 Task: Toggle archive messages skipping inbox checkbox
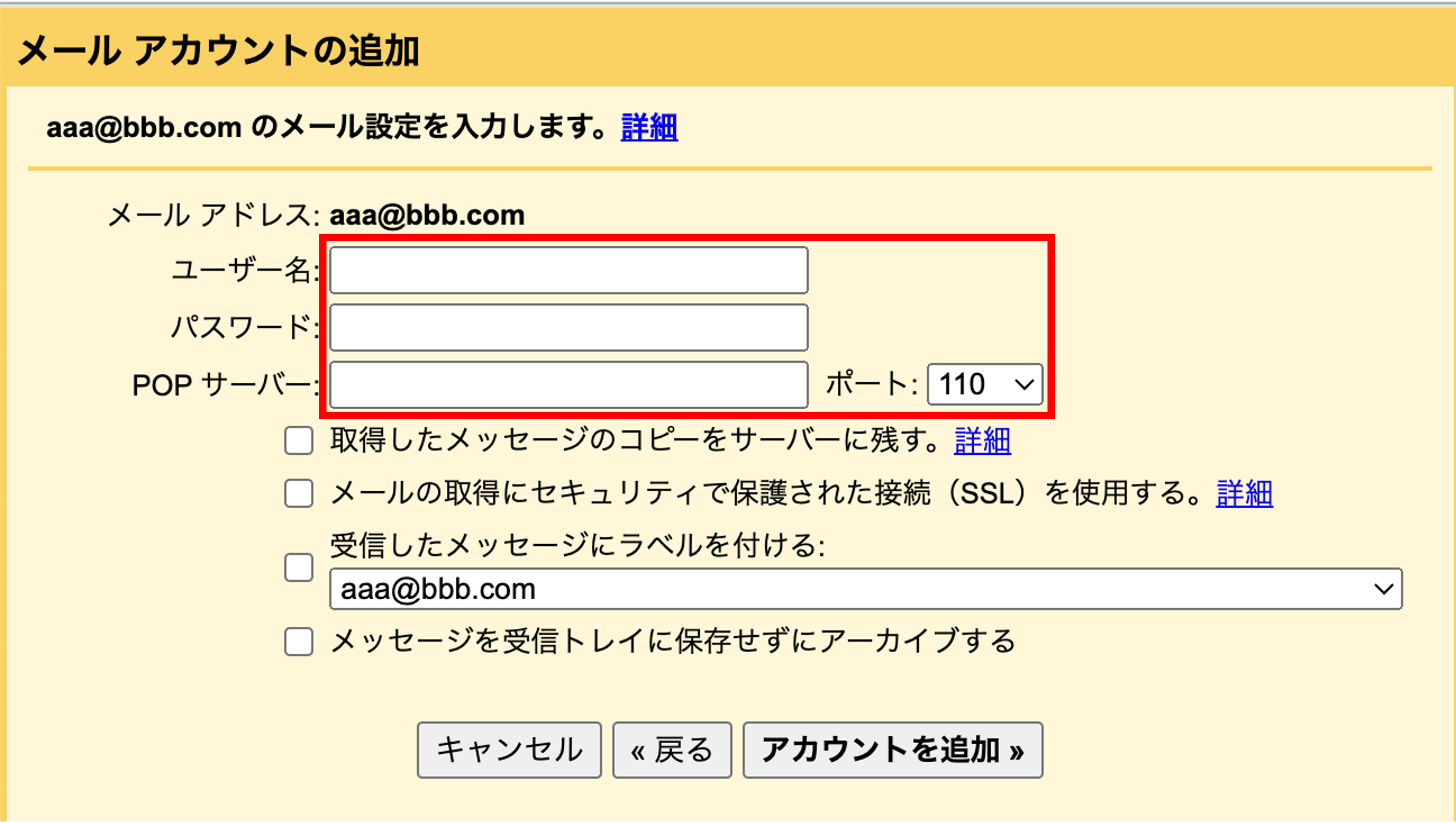click(x=298, y=642)
